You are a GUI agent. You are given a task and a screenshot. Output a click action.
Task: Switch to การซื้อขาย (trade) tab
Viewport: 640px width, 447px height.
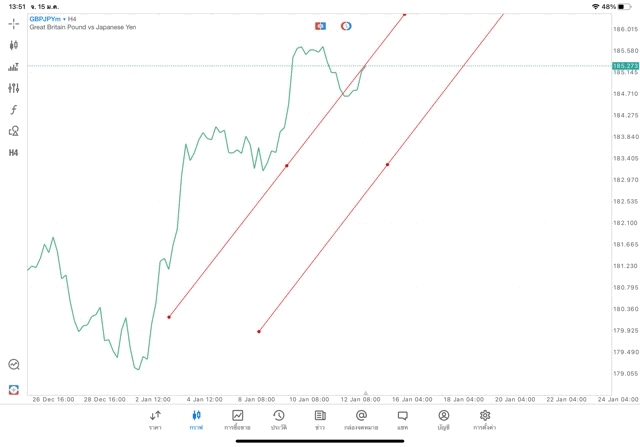(237, 420)
